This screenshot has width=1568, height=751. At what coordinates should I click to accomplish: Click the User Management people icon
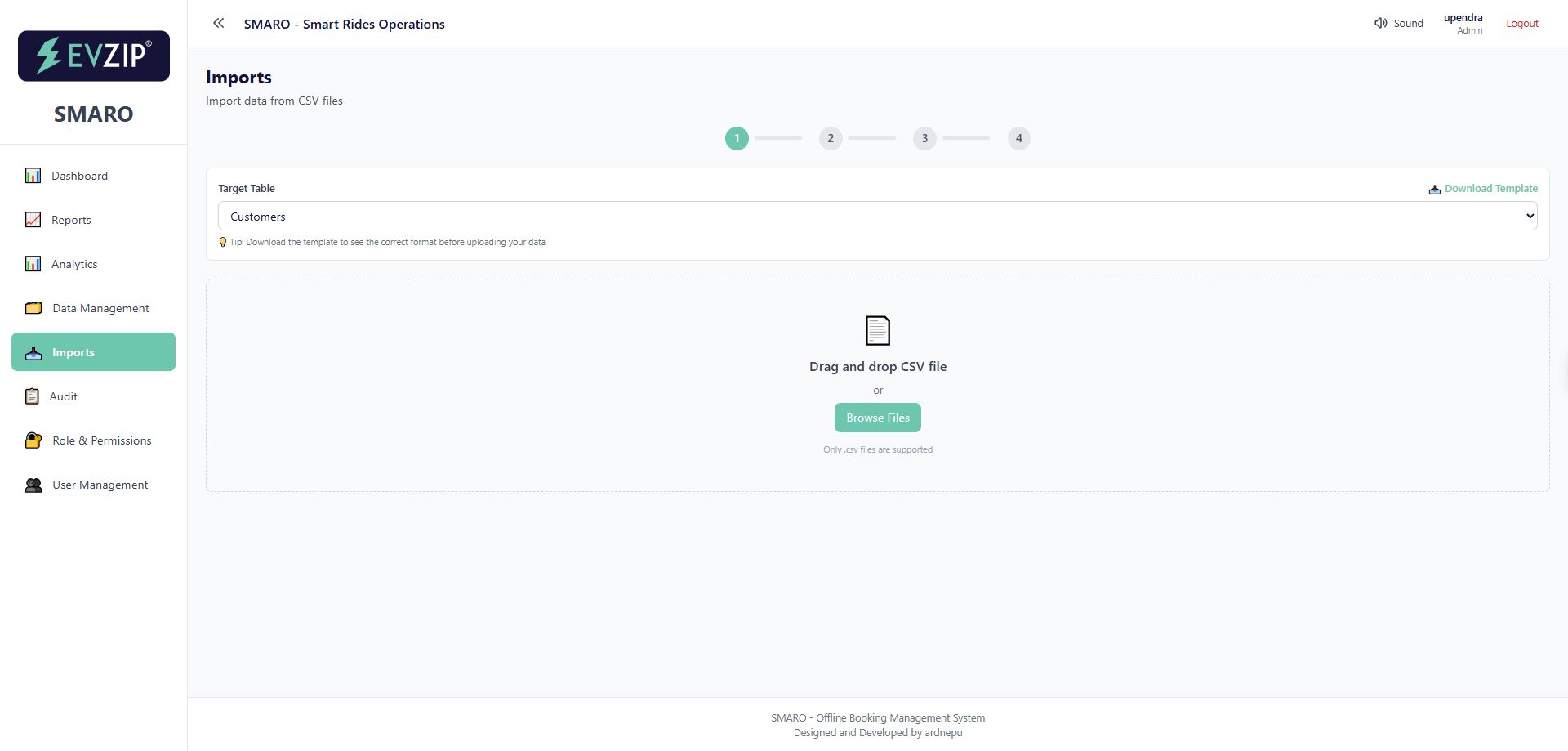click(x=33, y=484)
